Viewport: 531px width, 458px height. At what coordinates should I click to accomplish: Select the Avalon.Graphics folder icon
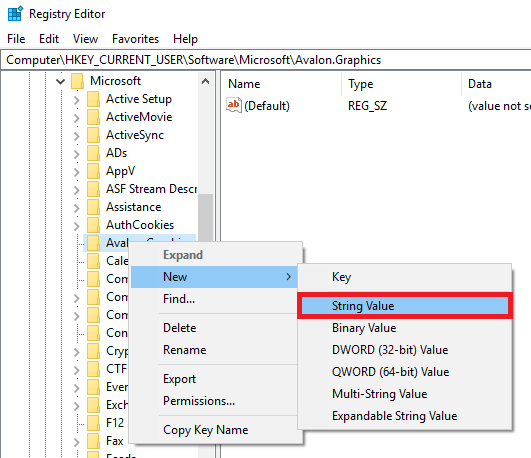pos(93,243)
